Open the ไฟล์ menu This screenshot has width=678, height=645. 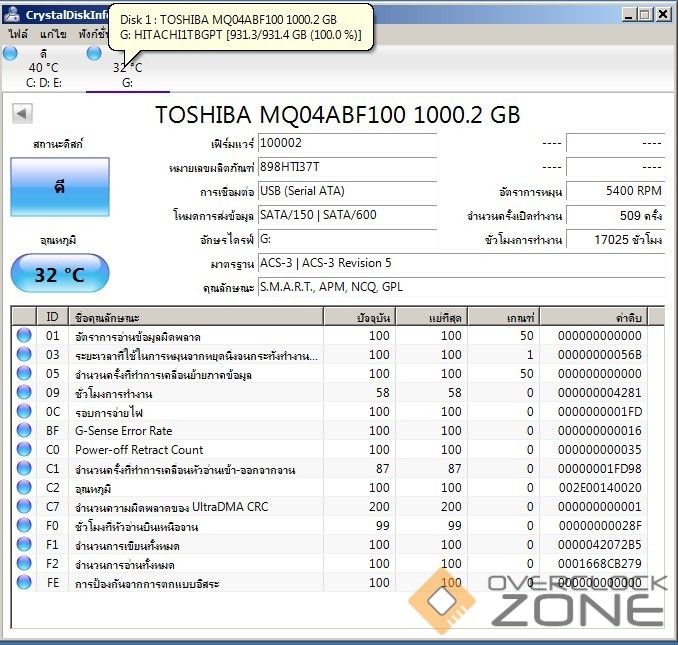tap(18, 33)
